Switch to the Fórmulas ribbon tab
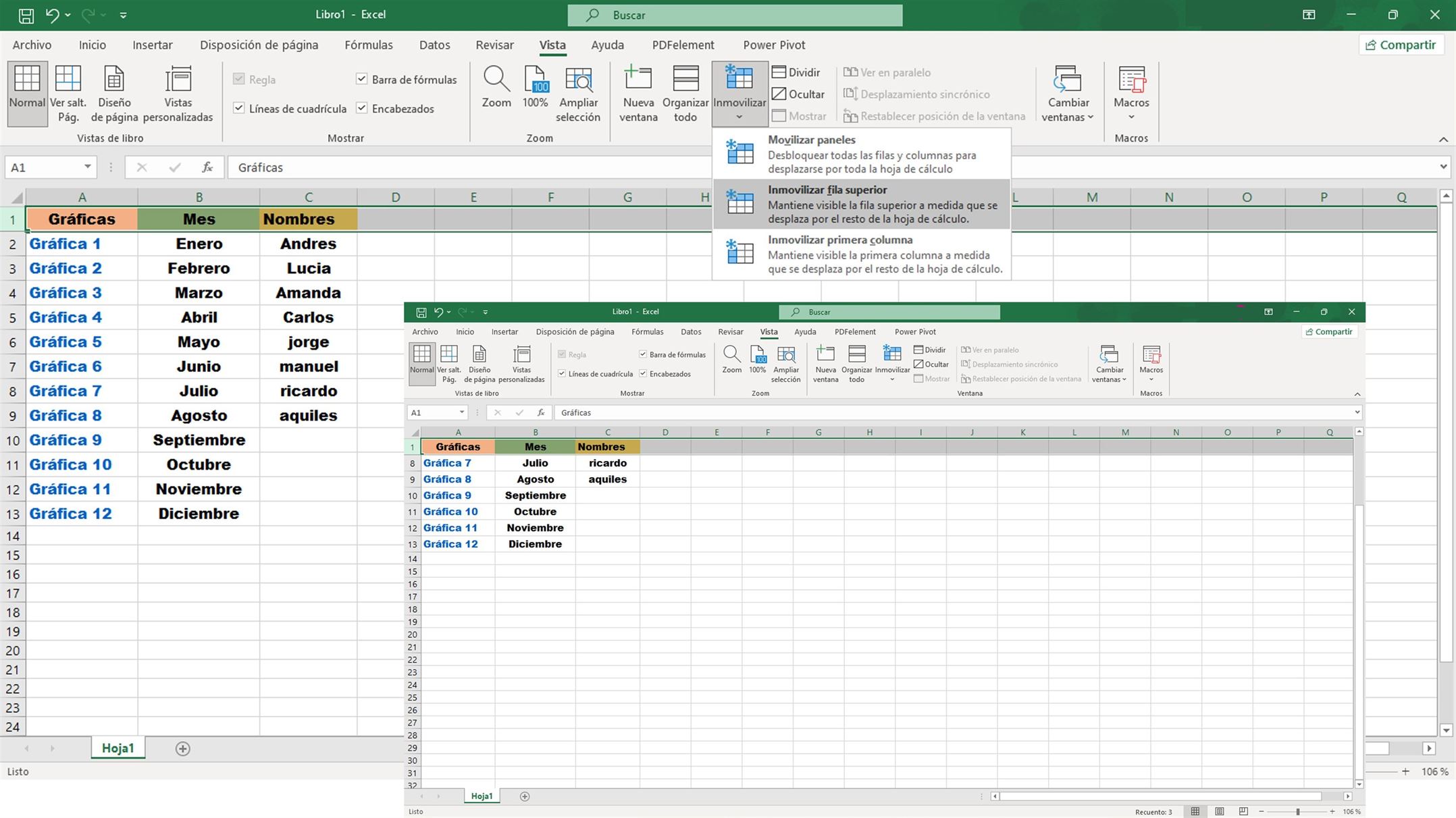This screenshot has height=818, width=1456. (368, 45)
